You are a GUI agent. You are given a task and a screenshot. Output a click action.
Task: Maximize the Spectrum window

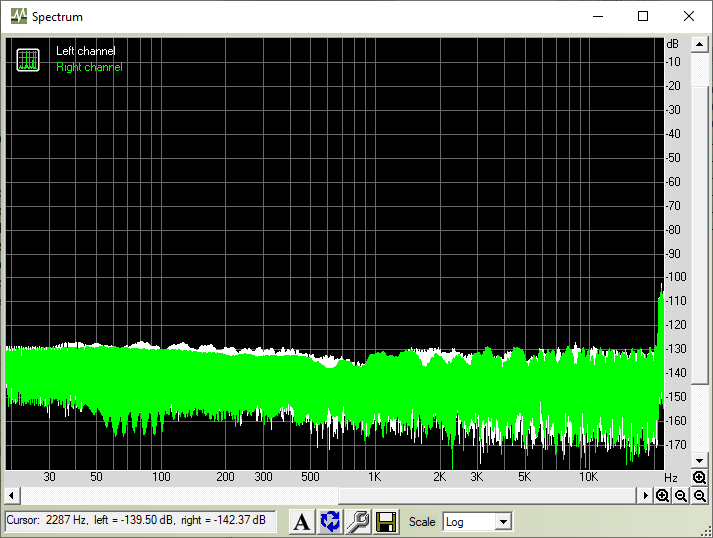(x=643, y=16)
